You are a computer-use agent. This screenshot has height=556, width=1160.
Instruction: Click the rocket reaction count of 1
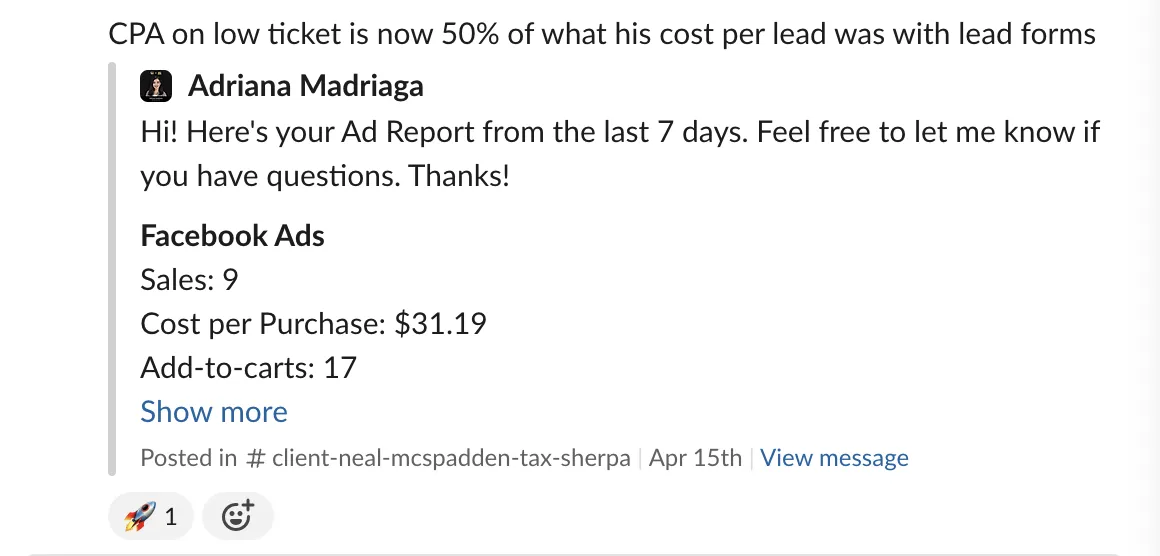pyautogui.click(x=171, y=517)
